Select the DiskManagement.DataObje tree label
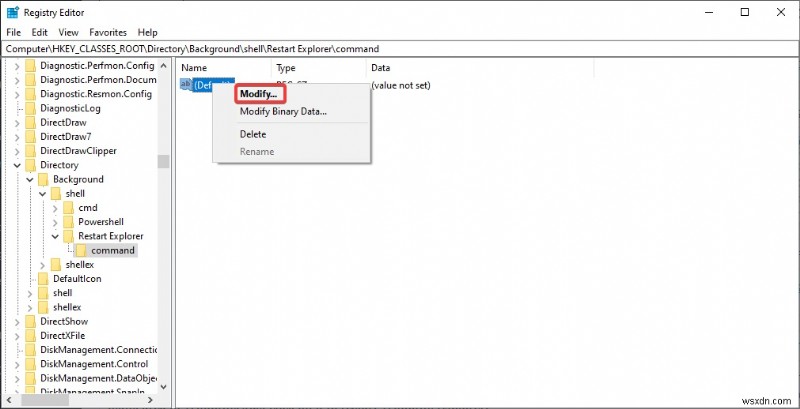 (98, 378)
